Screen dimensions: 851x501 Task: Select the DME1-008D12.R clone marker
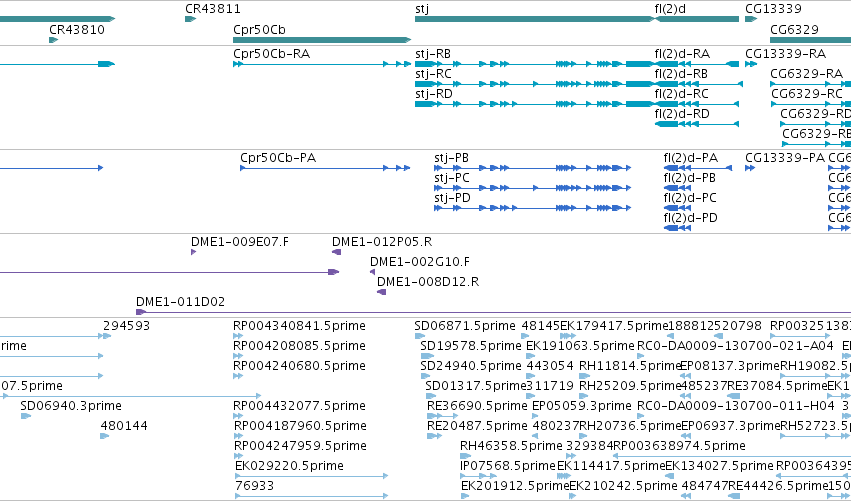(382, 292)
